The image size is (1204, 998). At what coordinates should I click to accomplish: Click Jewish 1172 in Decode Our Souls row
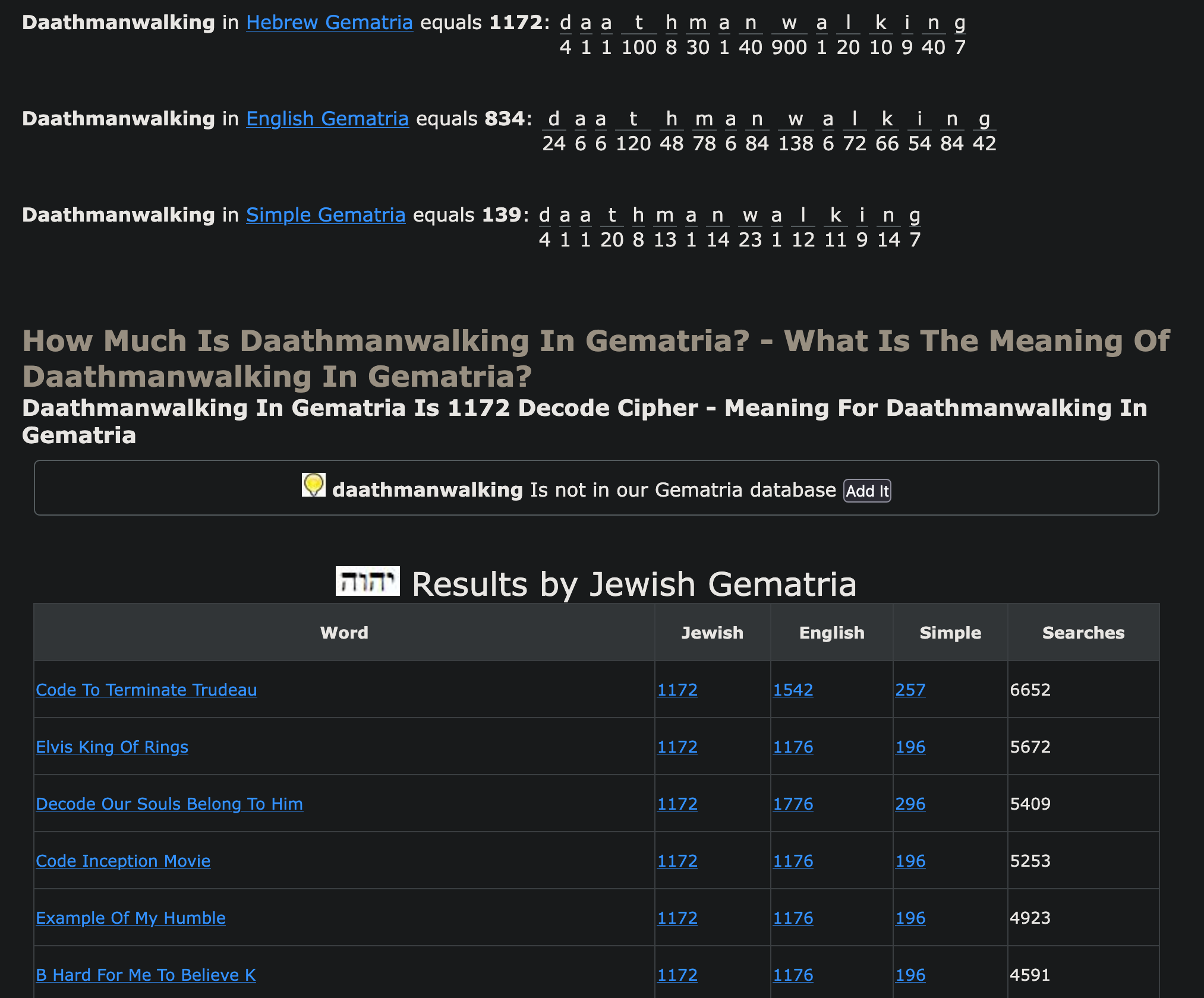coord(677,804)
